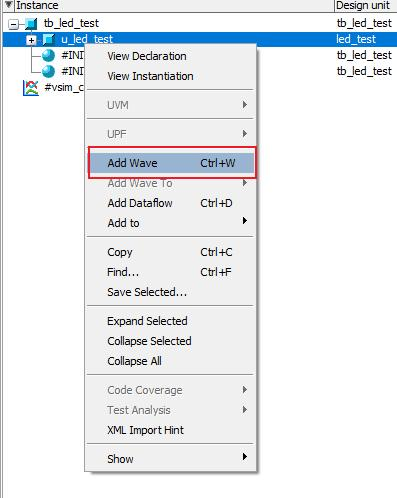The height and width of the screenshot is (498, 397).
Task: Select the tb_led_test tree row
Action: pos(200,23)
